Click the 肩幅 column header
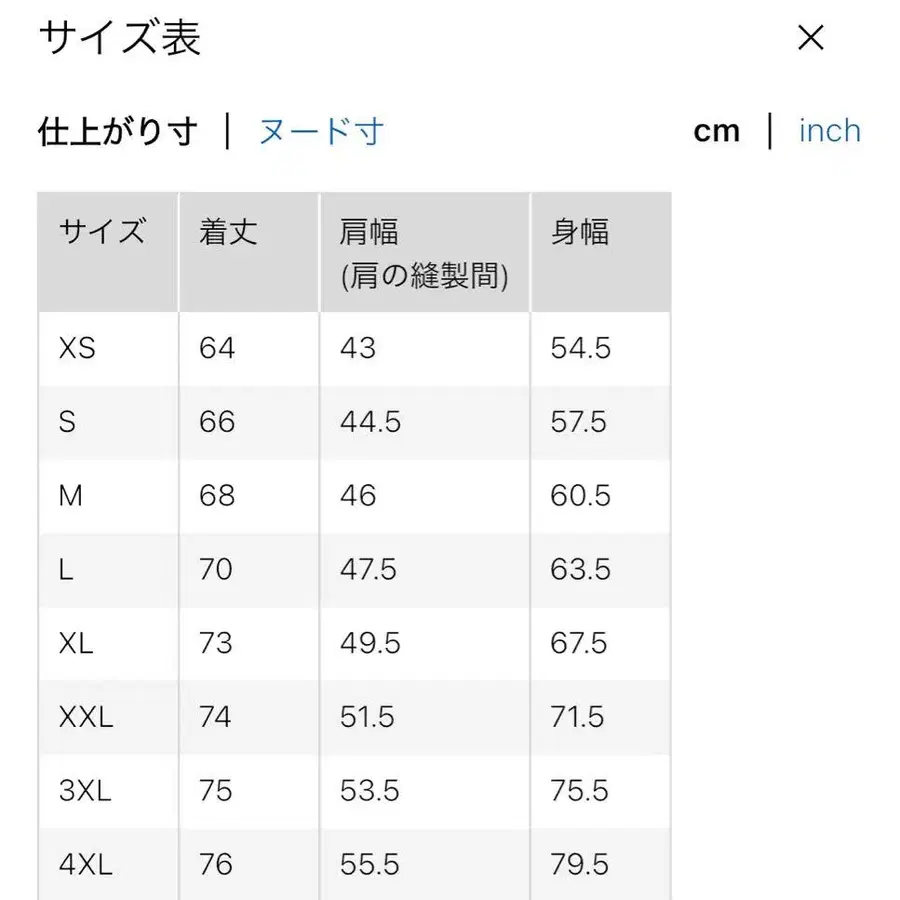The height and width of the screenshot is (900, 900). pyautogui.click(x=368, y=232)
